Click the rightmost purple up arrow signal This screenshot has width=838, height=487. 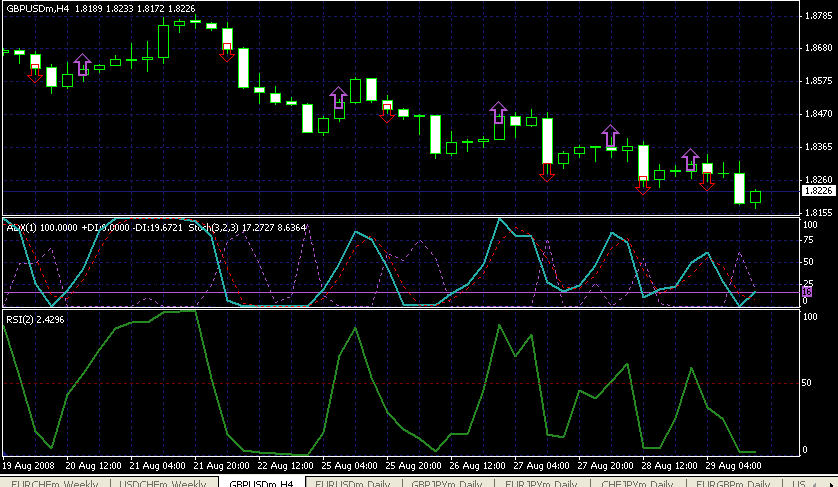click(690, 160)
